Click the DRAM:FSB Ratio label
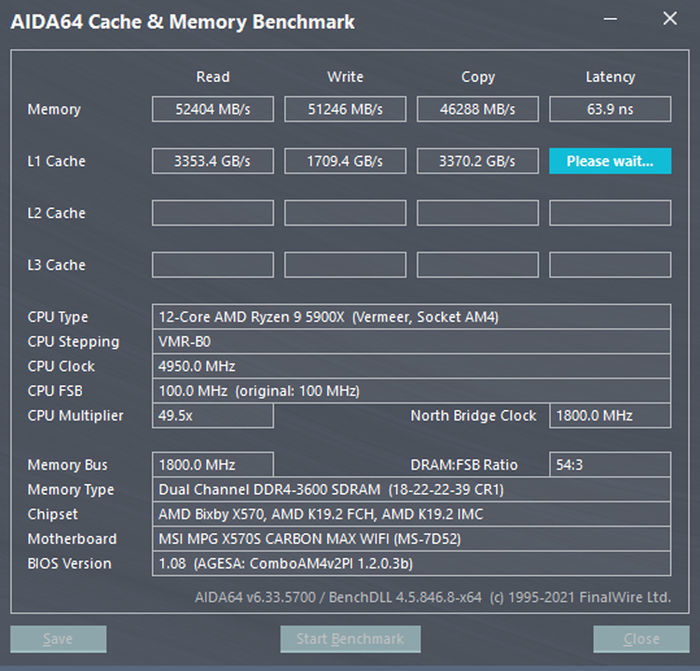 click(464, 465)
